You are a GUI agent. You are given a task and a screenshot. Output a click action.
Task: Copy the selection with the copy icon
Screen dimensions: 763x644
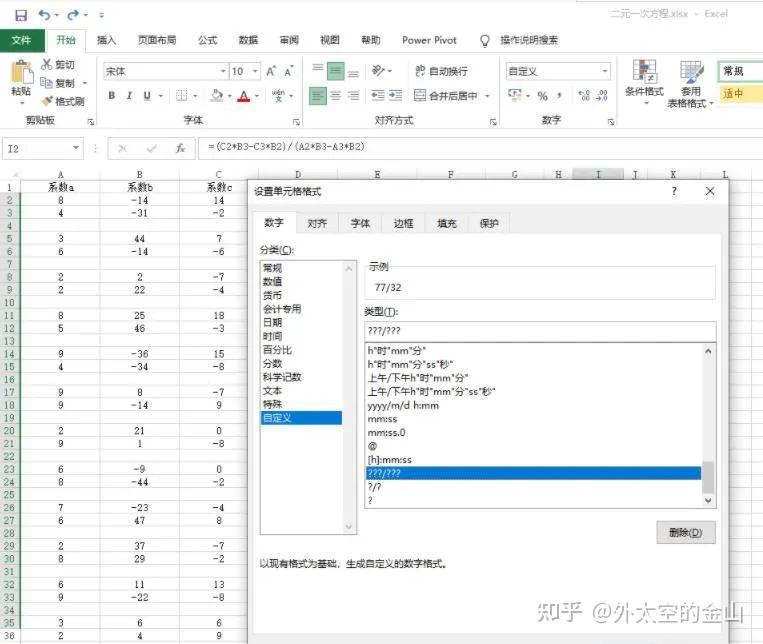point(46,83)
